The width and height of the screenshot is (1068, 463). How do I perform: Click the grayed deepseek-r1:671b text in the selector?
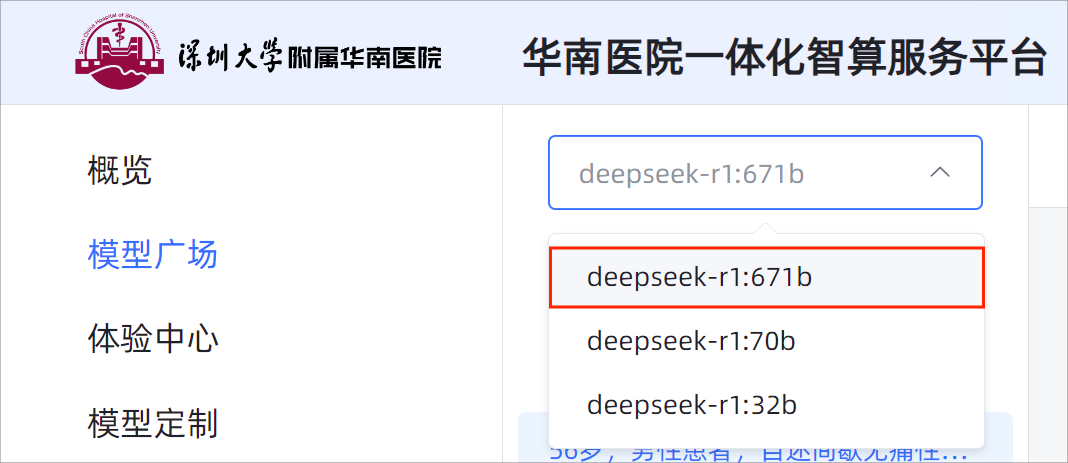[x=691, y=174]
